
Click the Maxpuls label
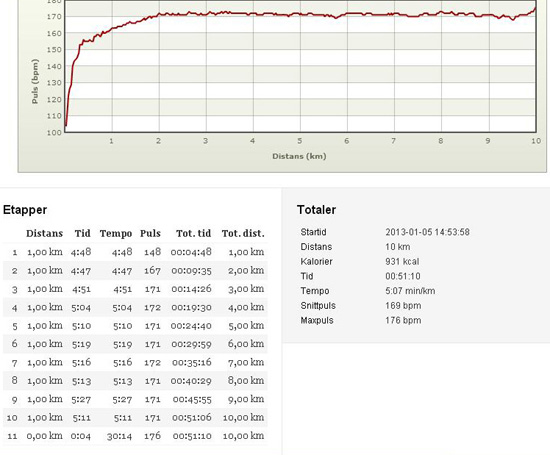point(317,321)
